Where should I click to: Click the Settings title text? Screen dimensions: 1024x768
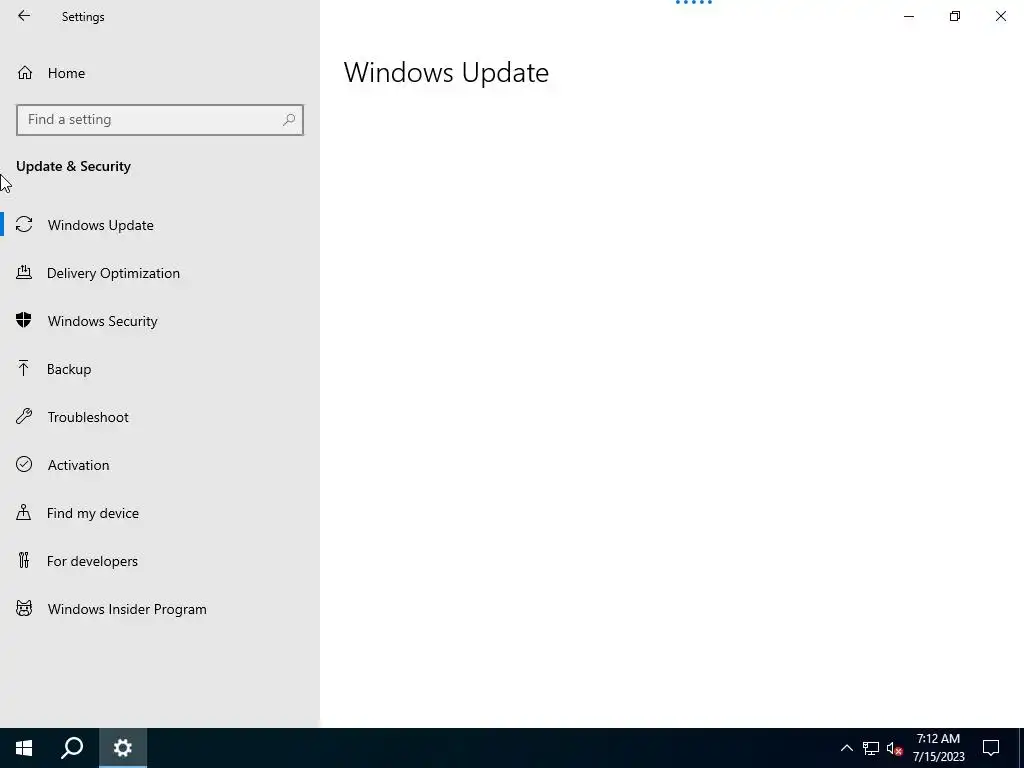point(83,16)
